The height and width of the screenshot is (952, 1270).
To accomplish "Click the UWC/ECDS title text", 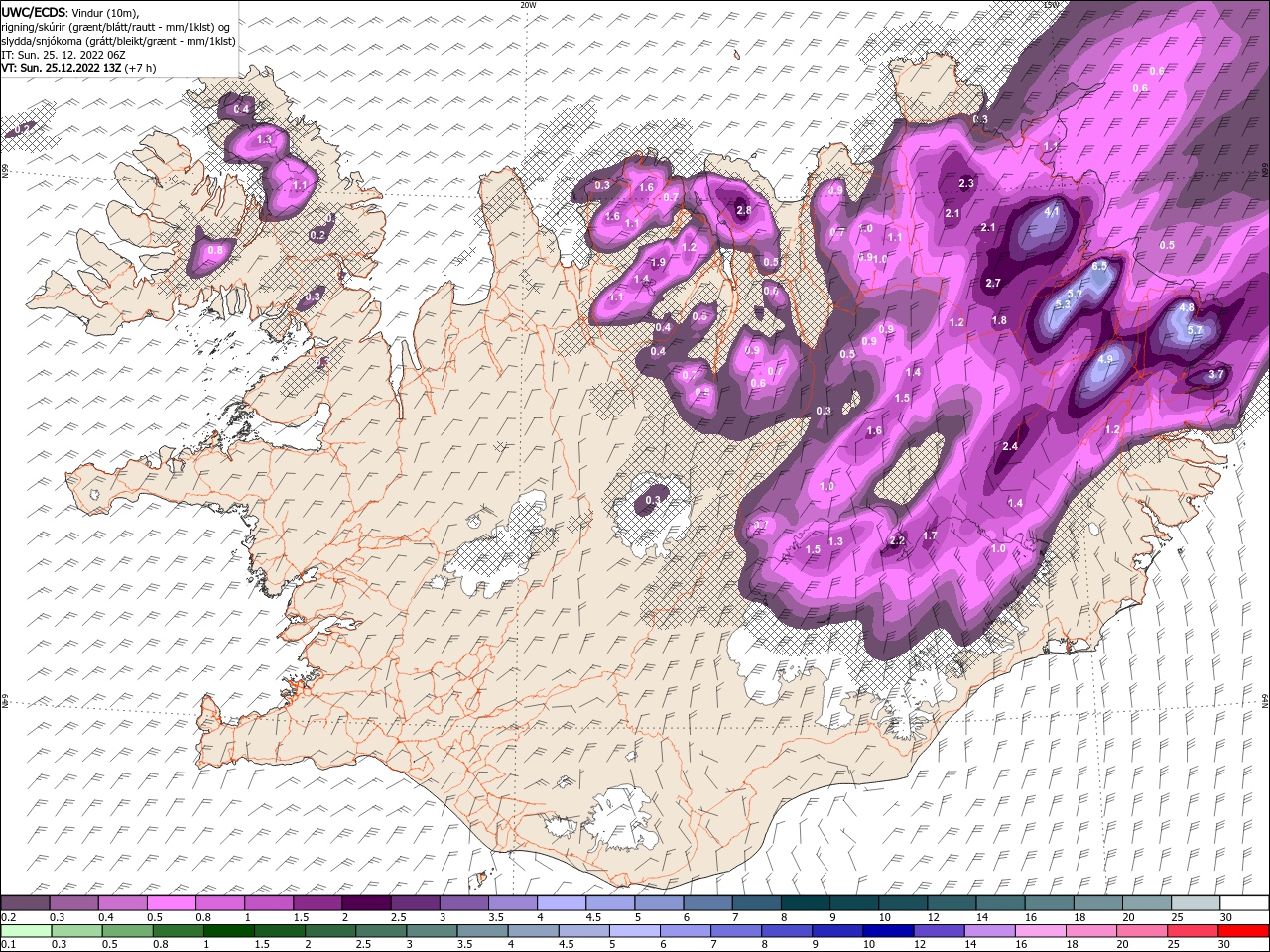I will pos(36,12).
